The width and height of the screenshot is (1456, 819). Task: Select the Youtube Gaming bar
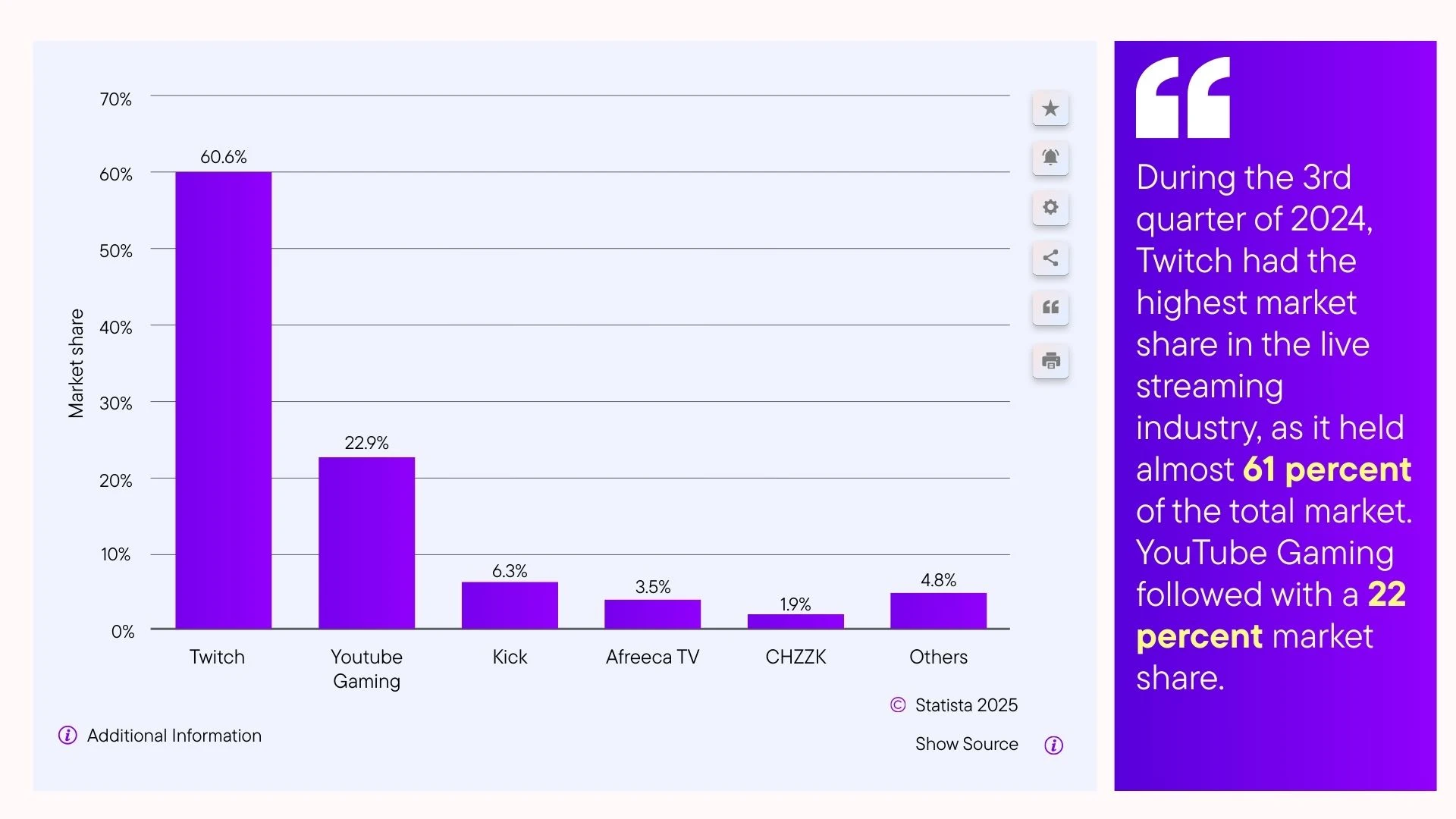(x=366, y=543)
